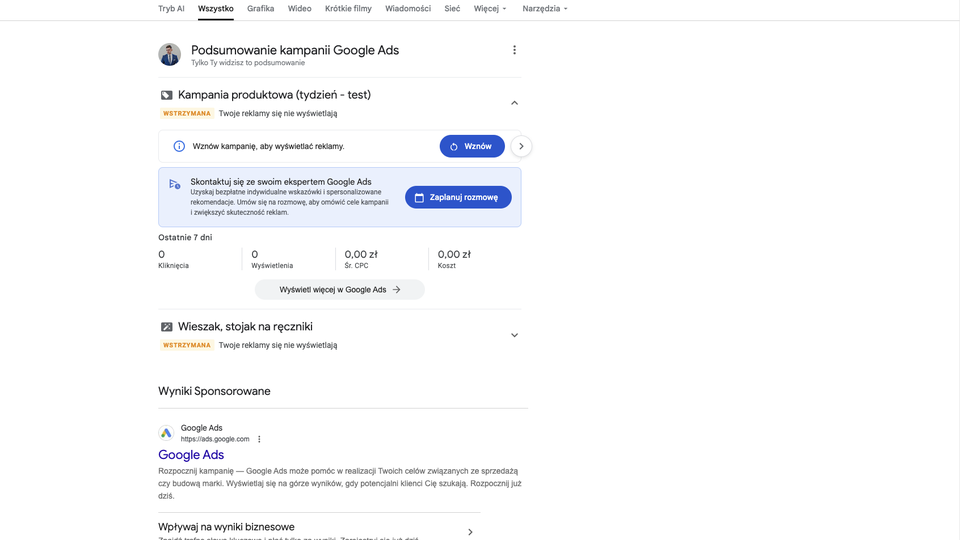Screen dimensions: 960x540
Task: Open Wyświetl więcej w Google Ads
Action: click(340, 290)
